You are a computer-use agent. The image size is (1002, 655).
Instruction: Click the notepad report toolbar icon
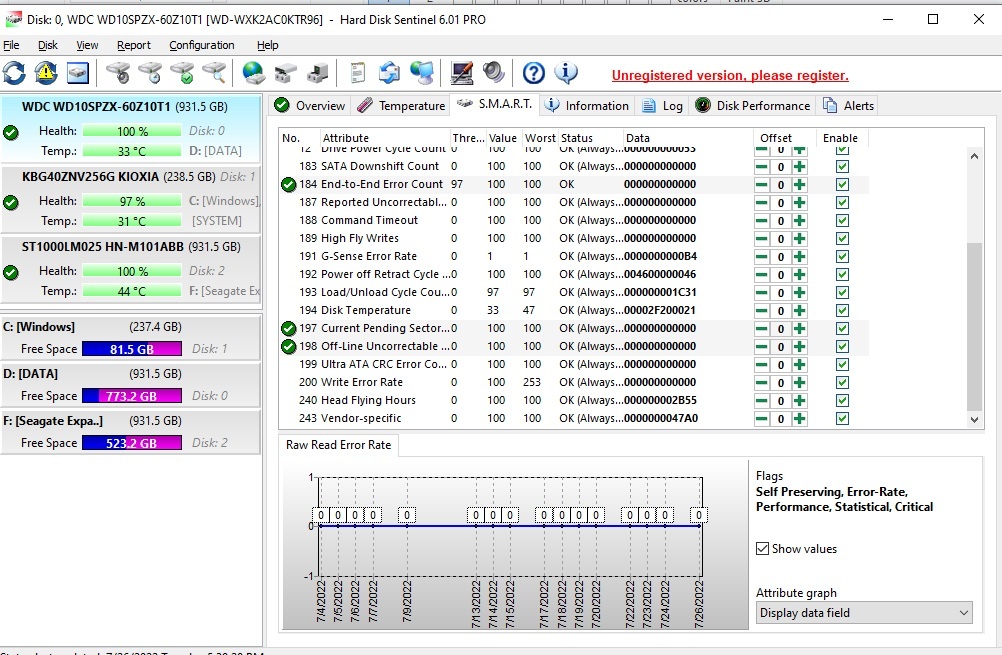(x=357, y=73)
